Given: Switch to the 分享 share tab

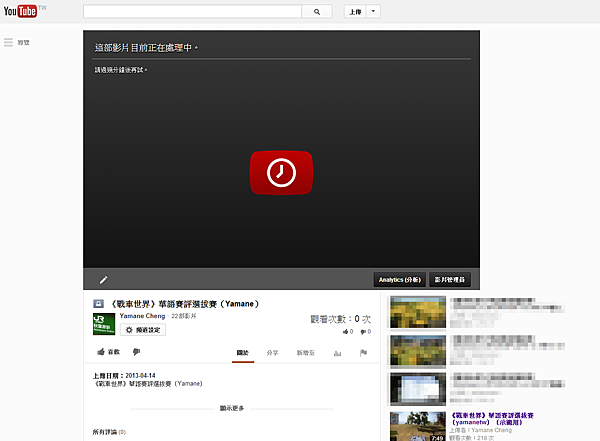Looking at the screenshot, I should [272, 353].
